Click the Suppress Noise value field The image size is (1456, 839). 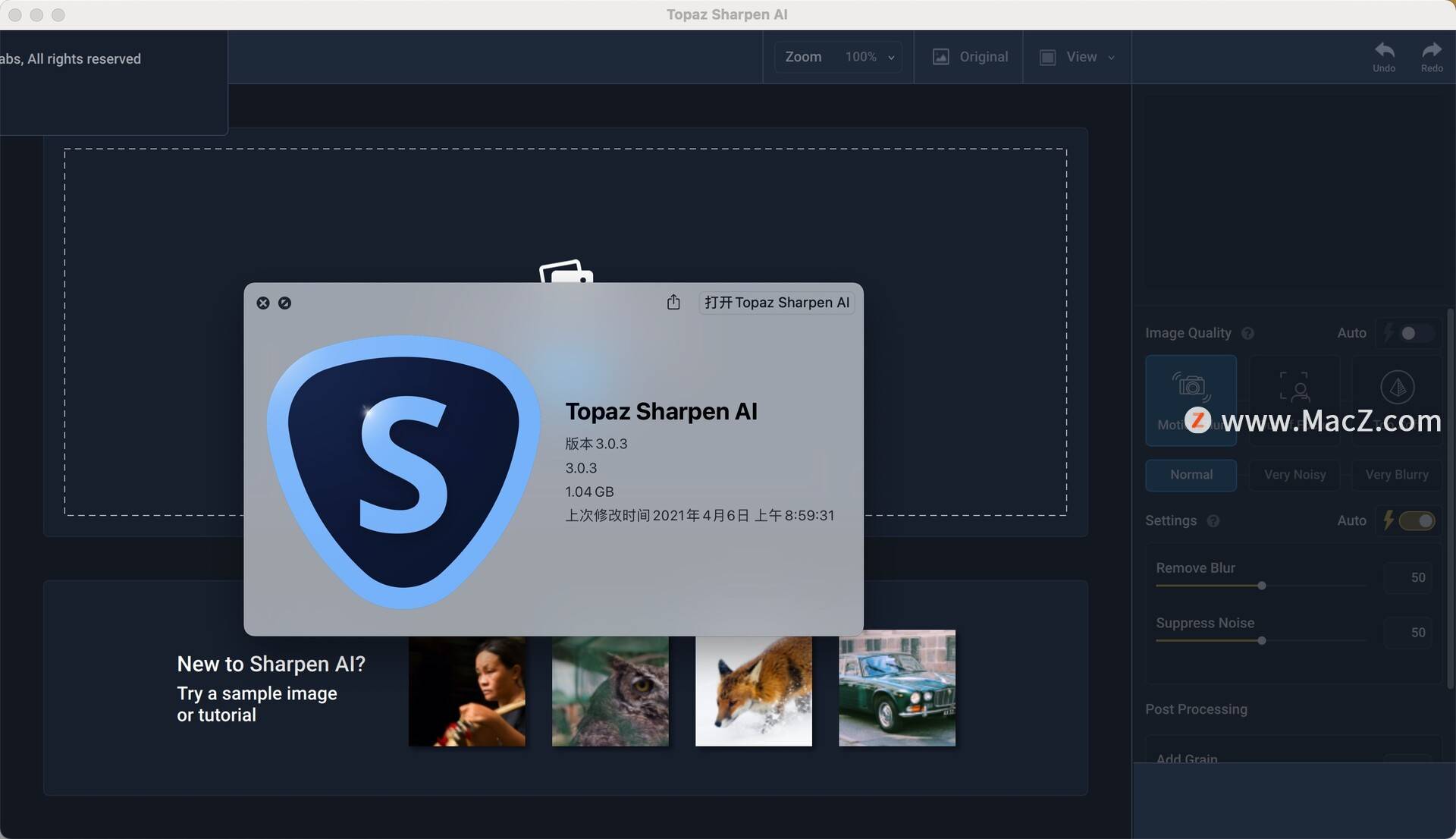[x=1408, y=633]
